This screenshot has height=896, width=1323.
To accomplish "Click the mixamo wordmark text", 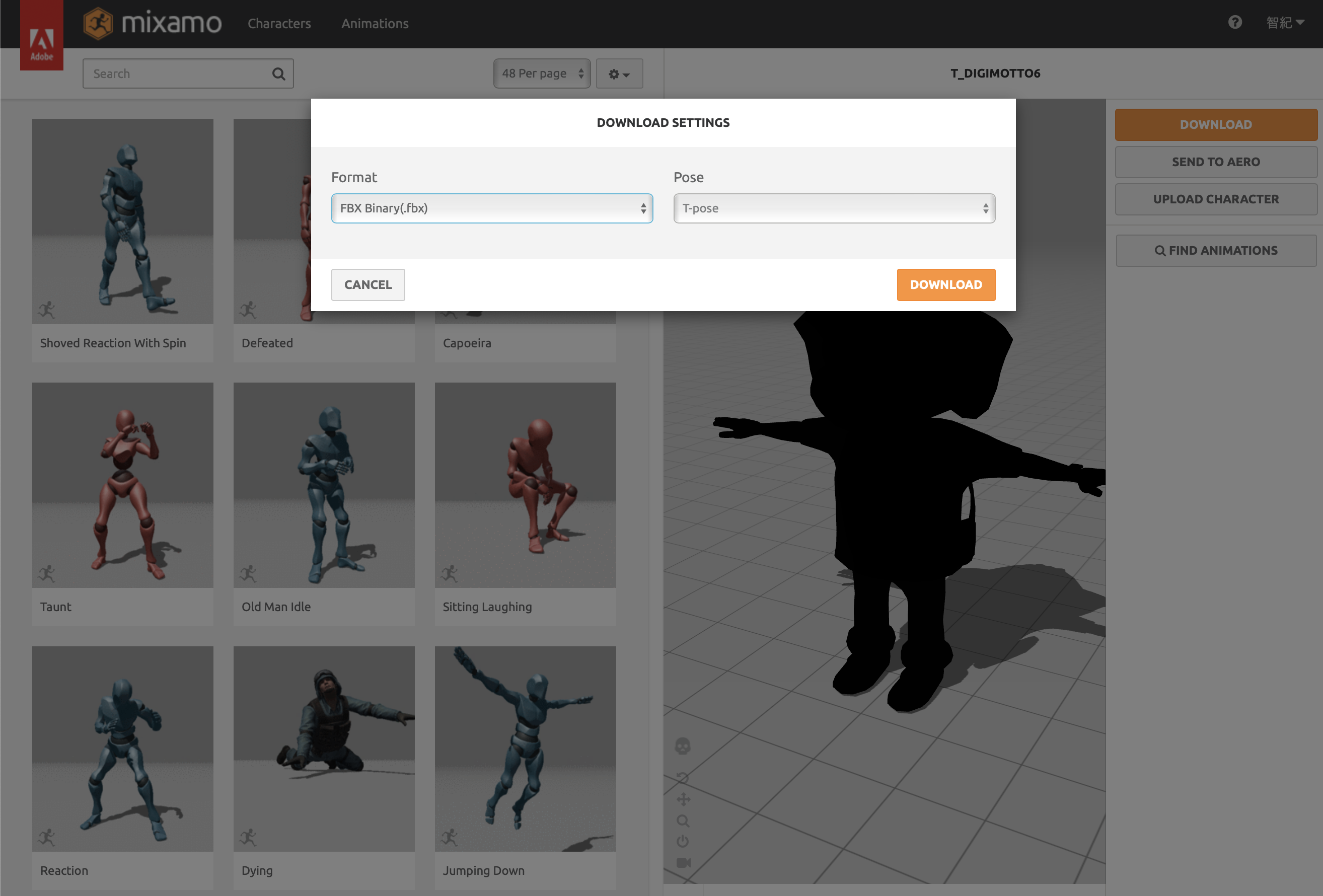I will 171,23.
